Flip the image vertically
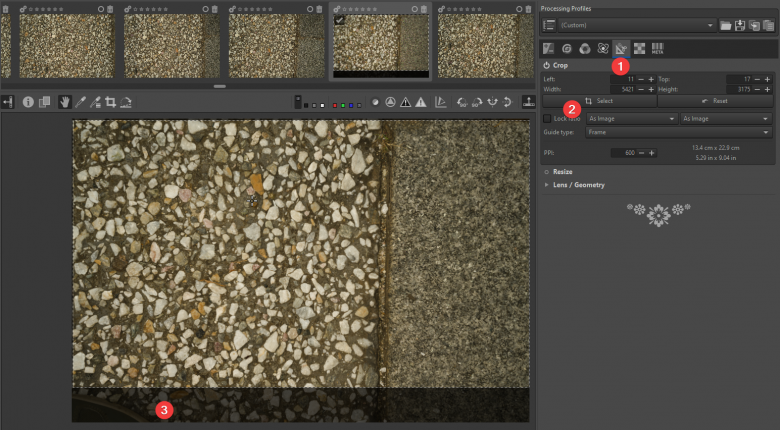 507,102
